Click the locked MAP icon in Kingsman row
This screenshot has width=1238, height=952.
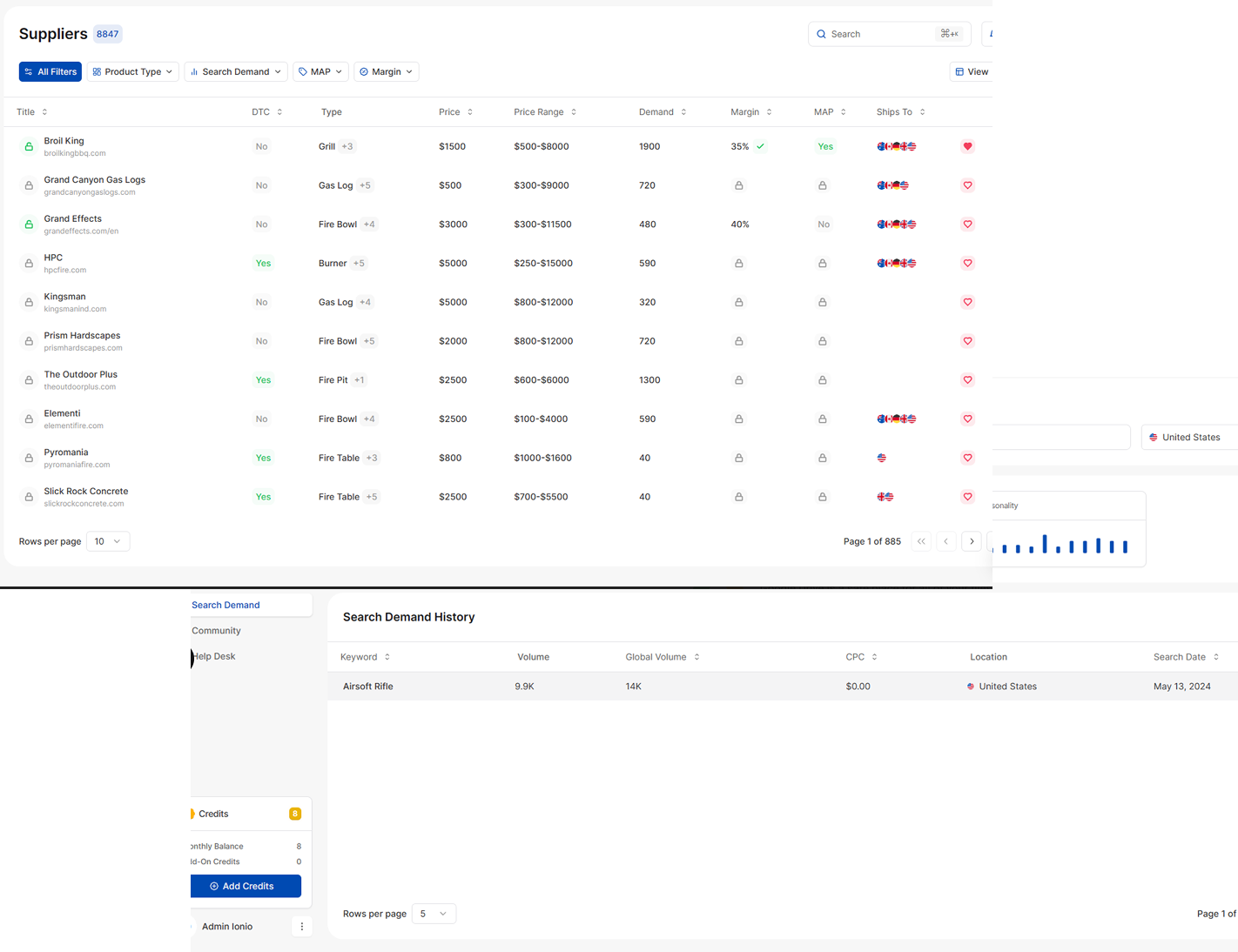tap(823, 302)
